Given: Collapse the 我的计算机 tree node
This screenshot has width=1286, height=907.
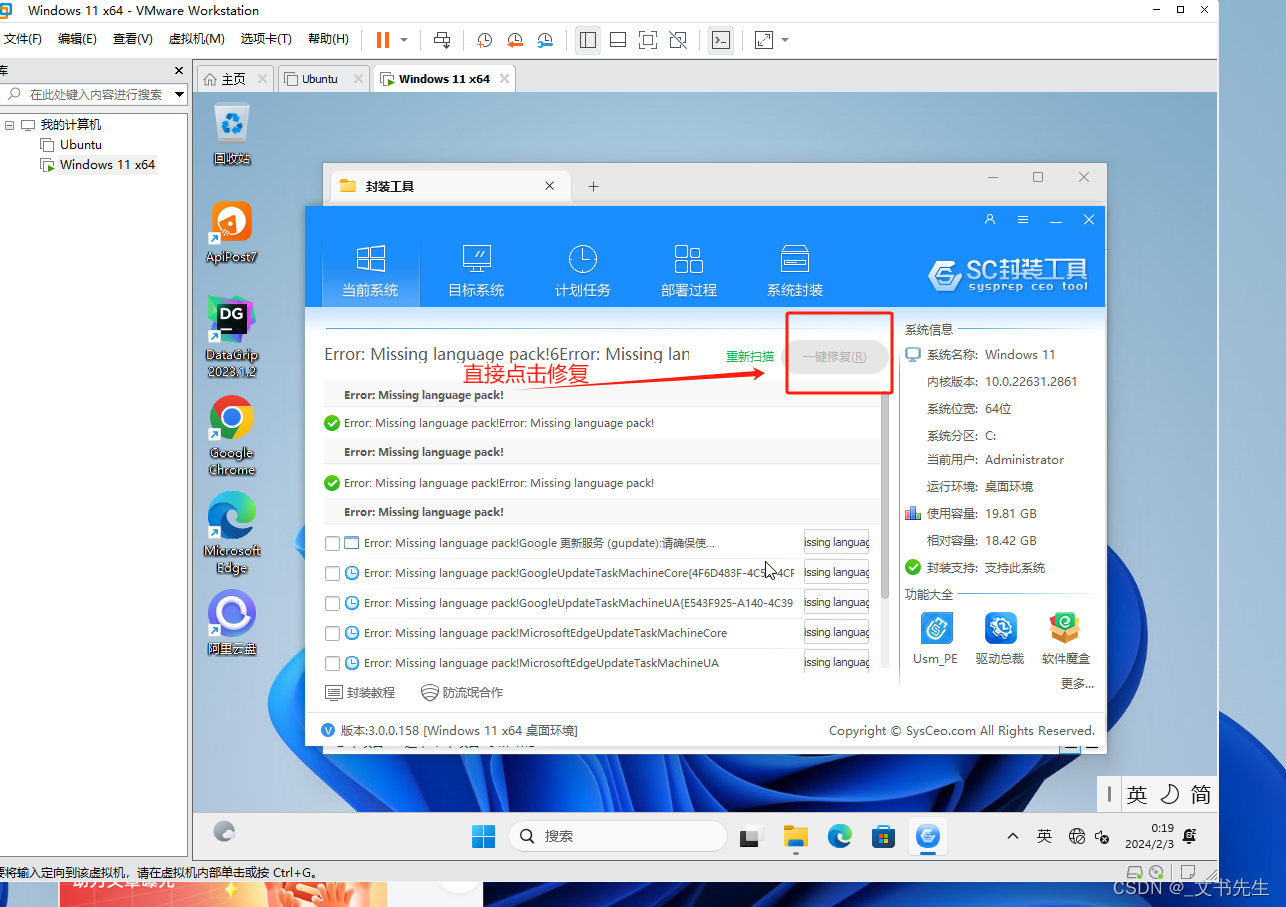Looking at the screenshot, I should tap(9, 125).
